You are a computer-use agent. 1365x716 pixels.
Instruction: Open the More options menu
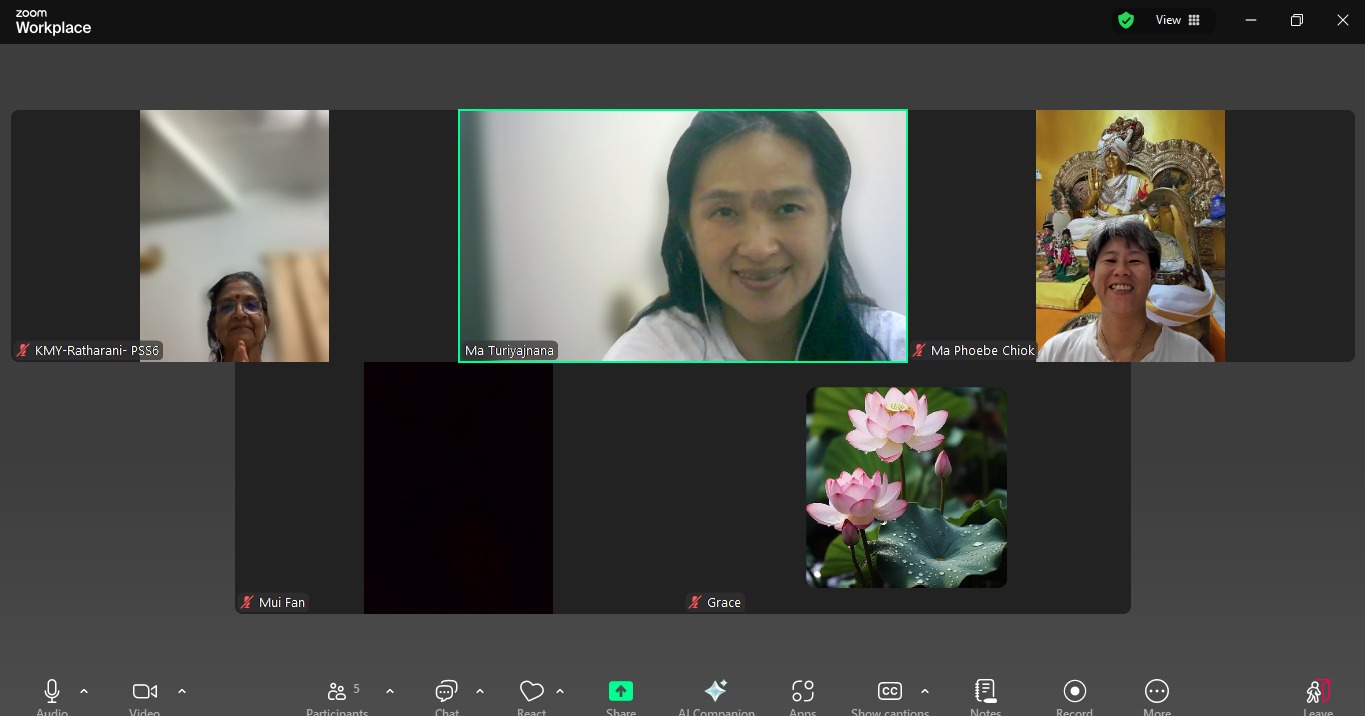(1156, 693)
